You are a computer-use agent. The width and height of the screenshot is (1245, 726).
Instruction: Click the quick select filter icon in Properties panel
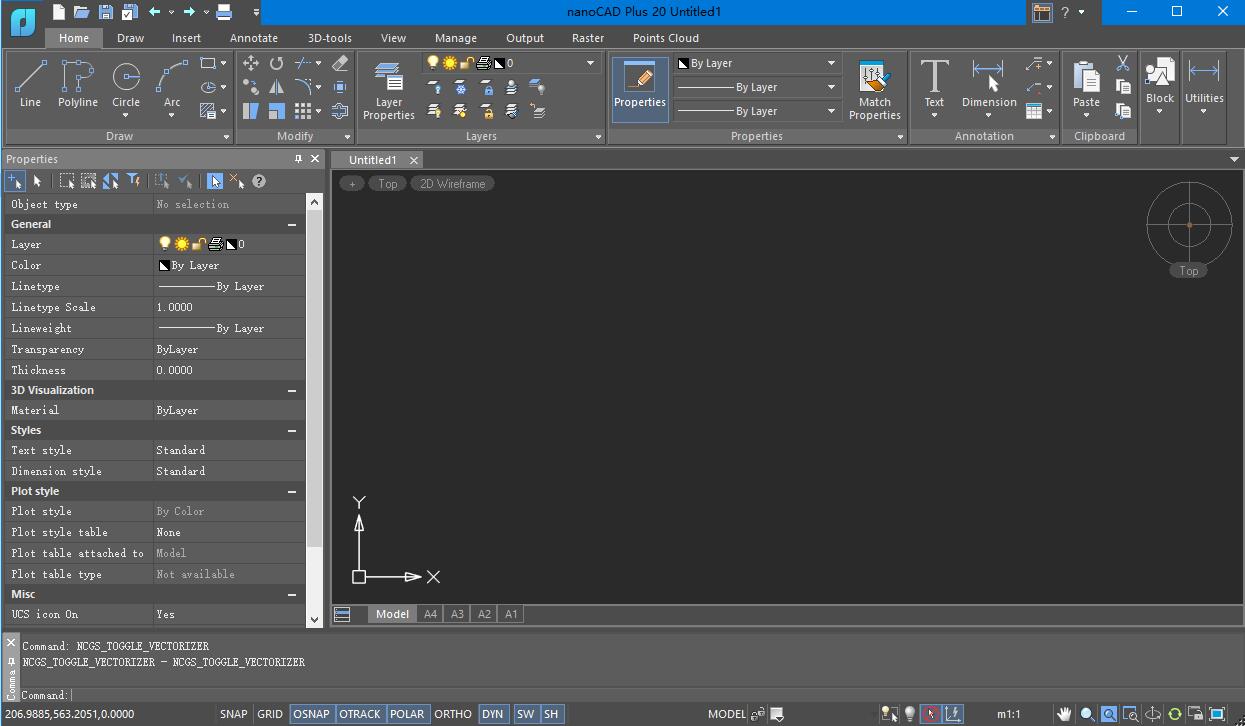point(133,181)
